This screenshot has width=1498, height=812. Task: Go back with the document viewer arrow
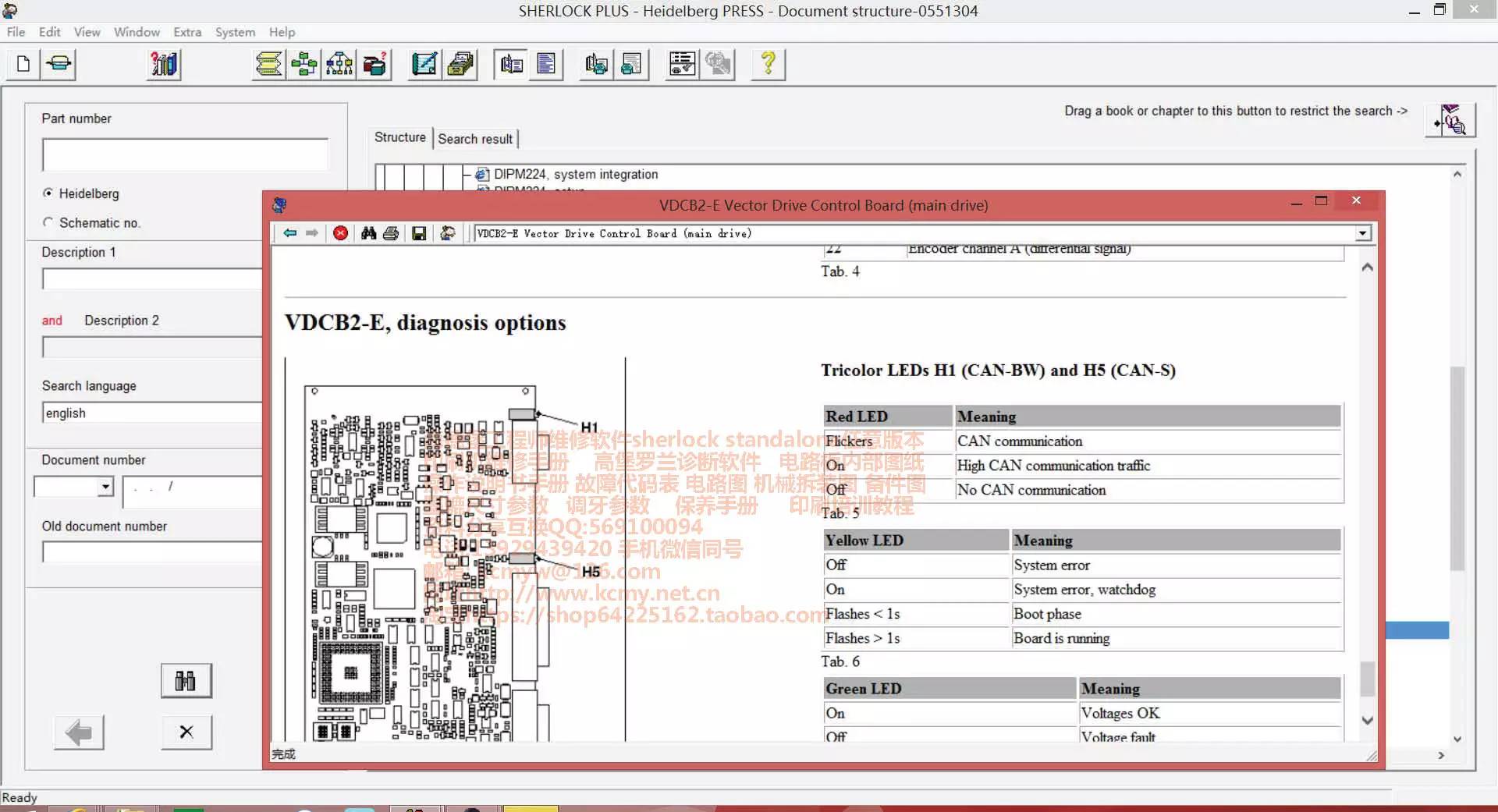click(290, 233)
